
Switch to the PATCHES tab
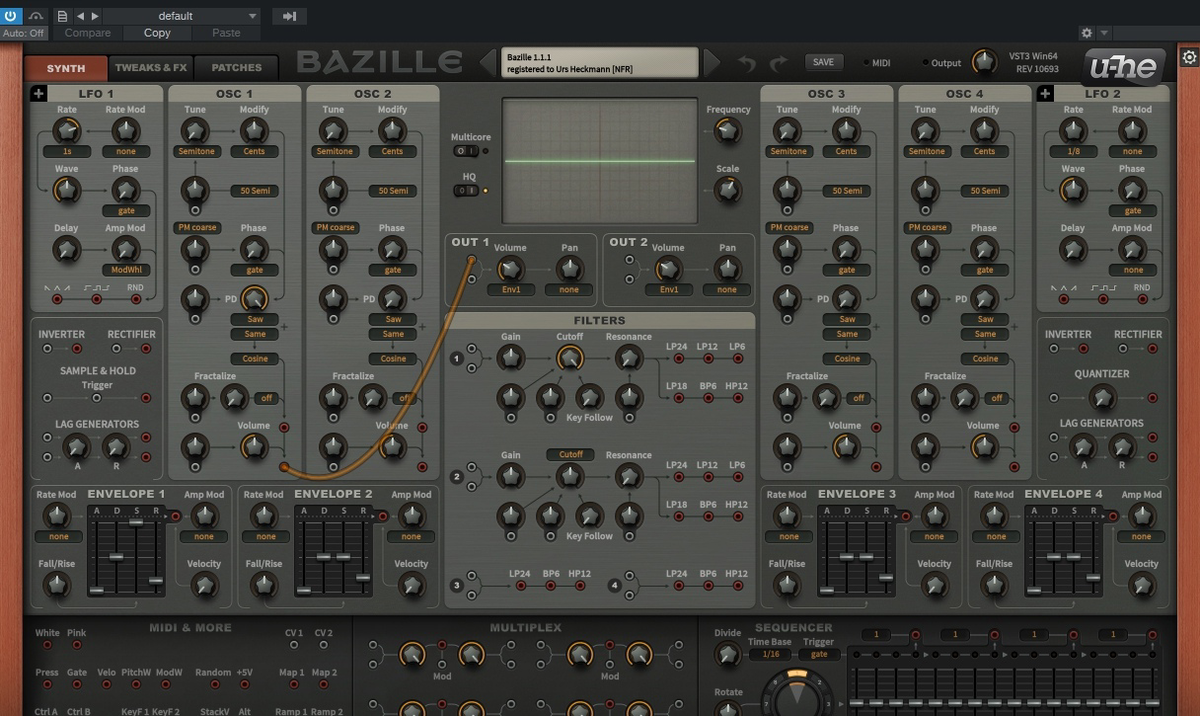coord(236,68)
